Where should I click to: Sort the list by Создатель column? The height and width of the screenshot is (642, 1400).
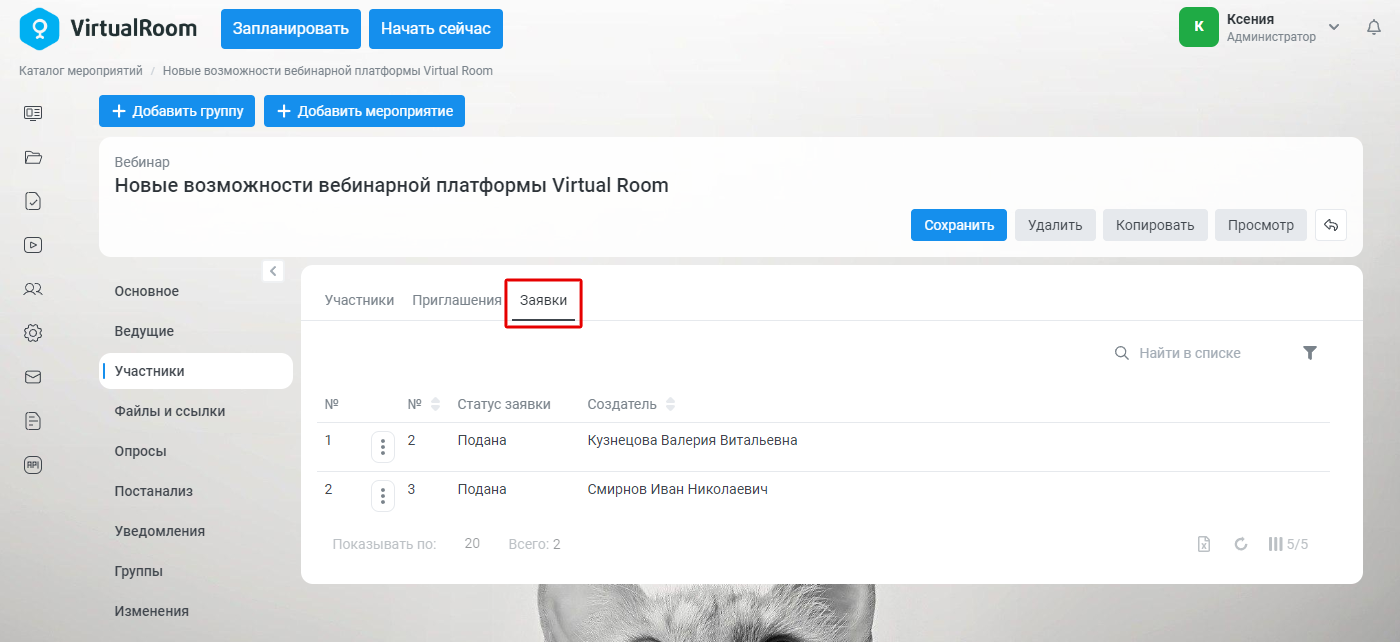(670, 405)
